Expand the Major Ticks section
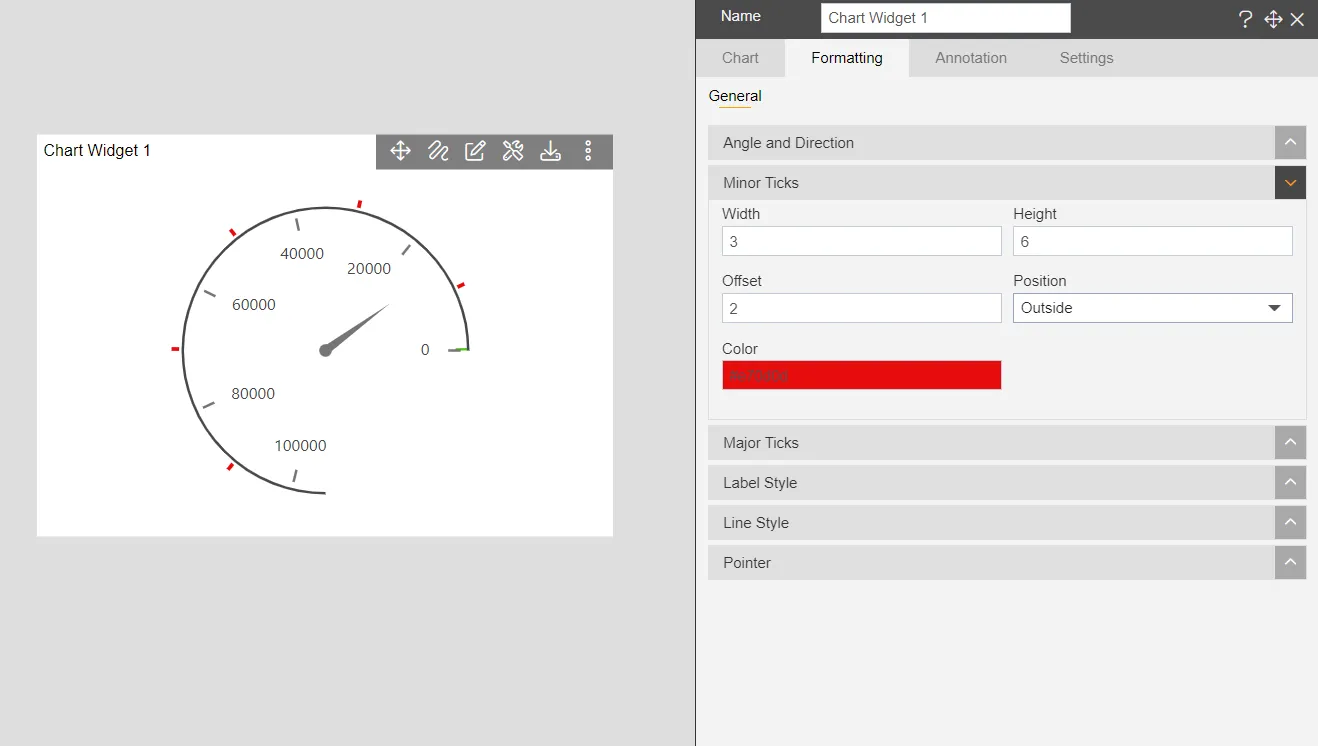Viewport: 1318px width, 746px height. click(x=1290, y=442)
